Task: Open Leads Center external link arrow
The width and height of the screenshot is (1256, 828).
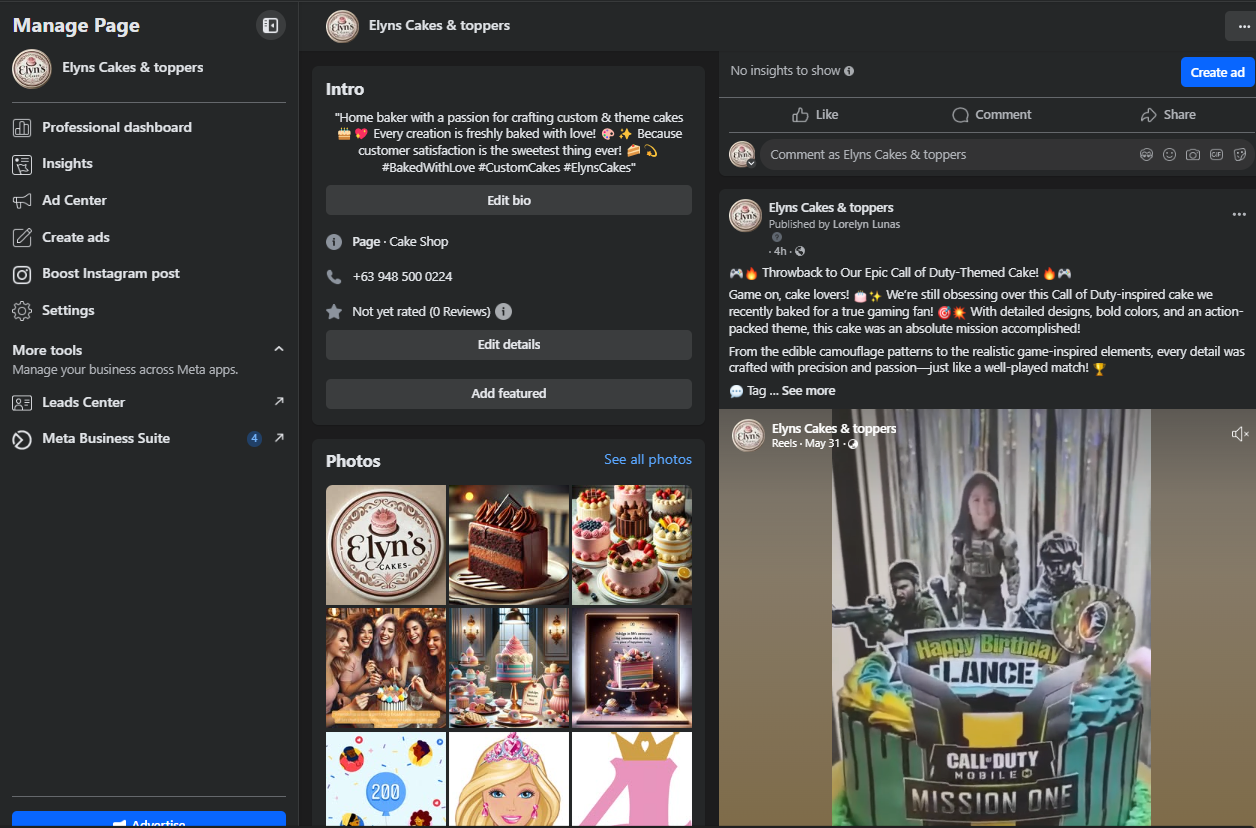Action: [x=279, y=402]
